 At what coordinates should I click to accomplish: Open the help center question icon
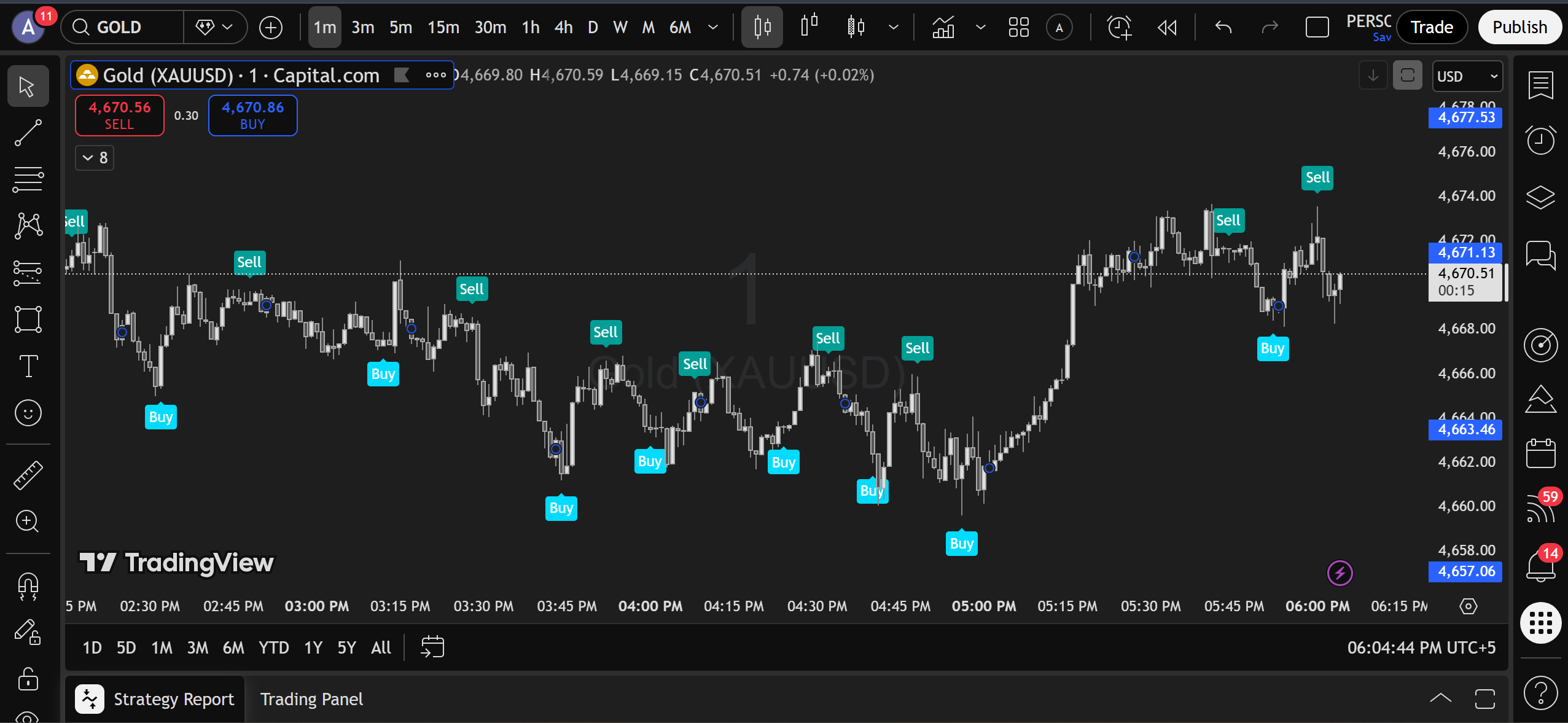click(x=1540, y=692)
